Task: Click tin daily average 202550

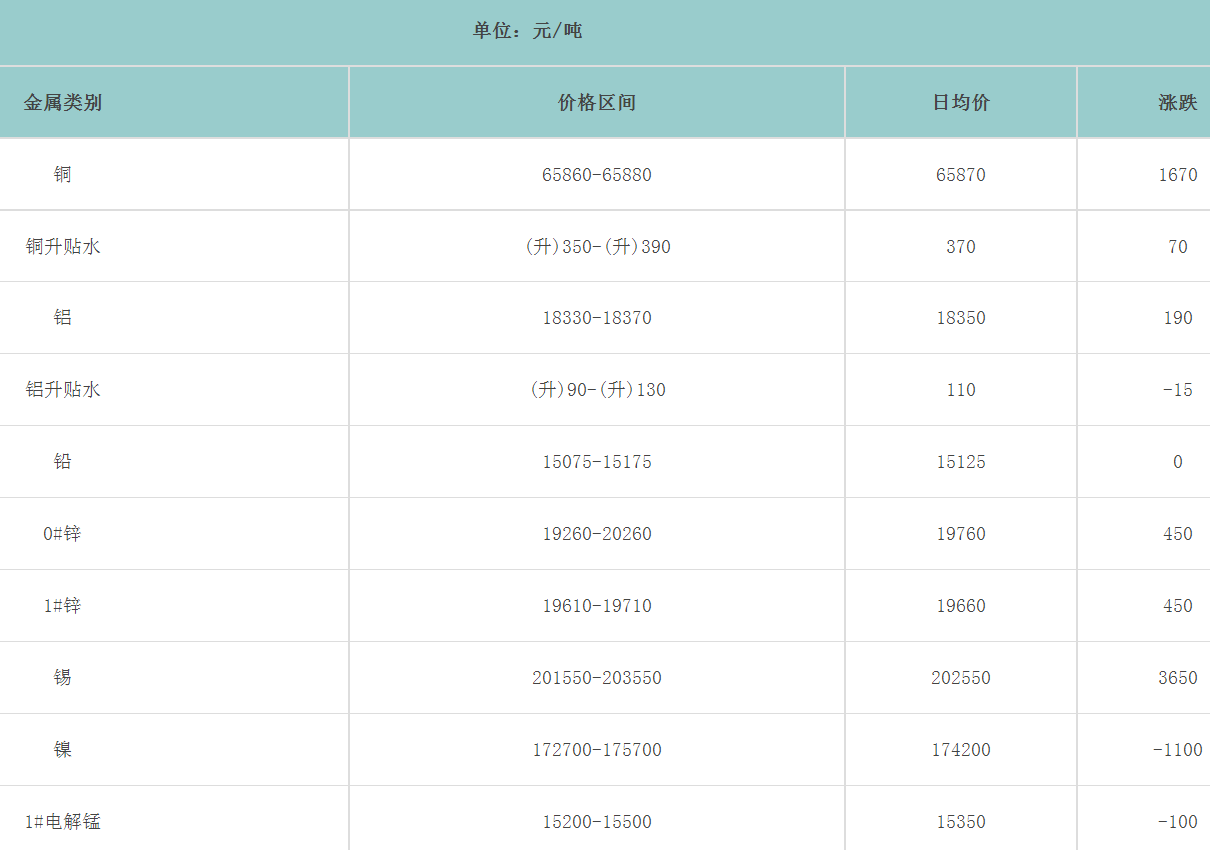Action: [961, 678]
